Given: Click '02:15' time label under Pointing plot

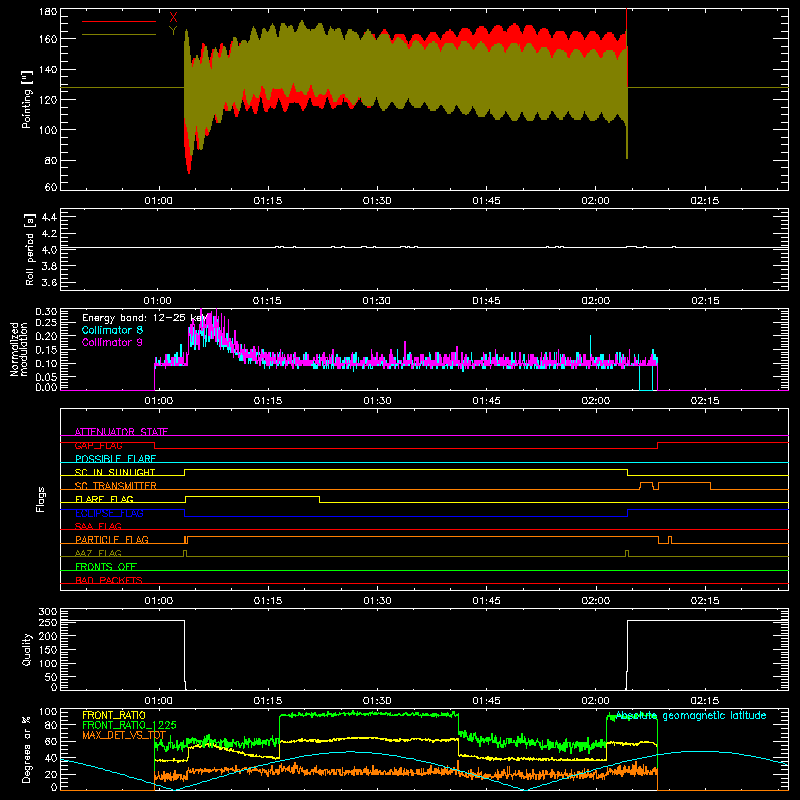Looking at the screenshot, I should [705, 201].
